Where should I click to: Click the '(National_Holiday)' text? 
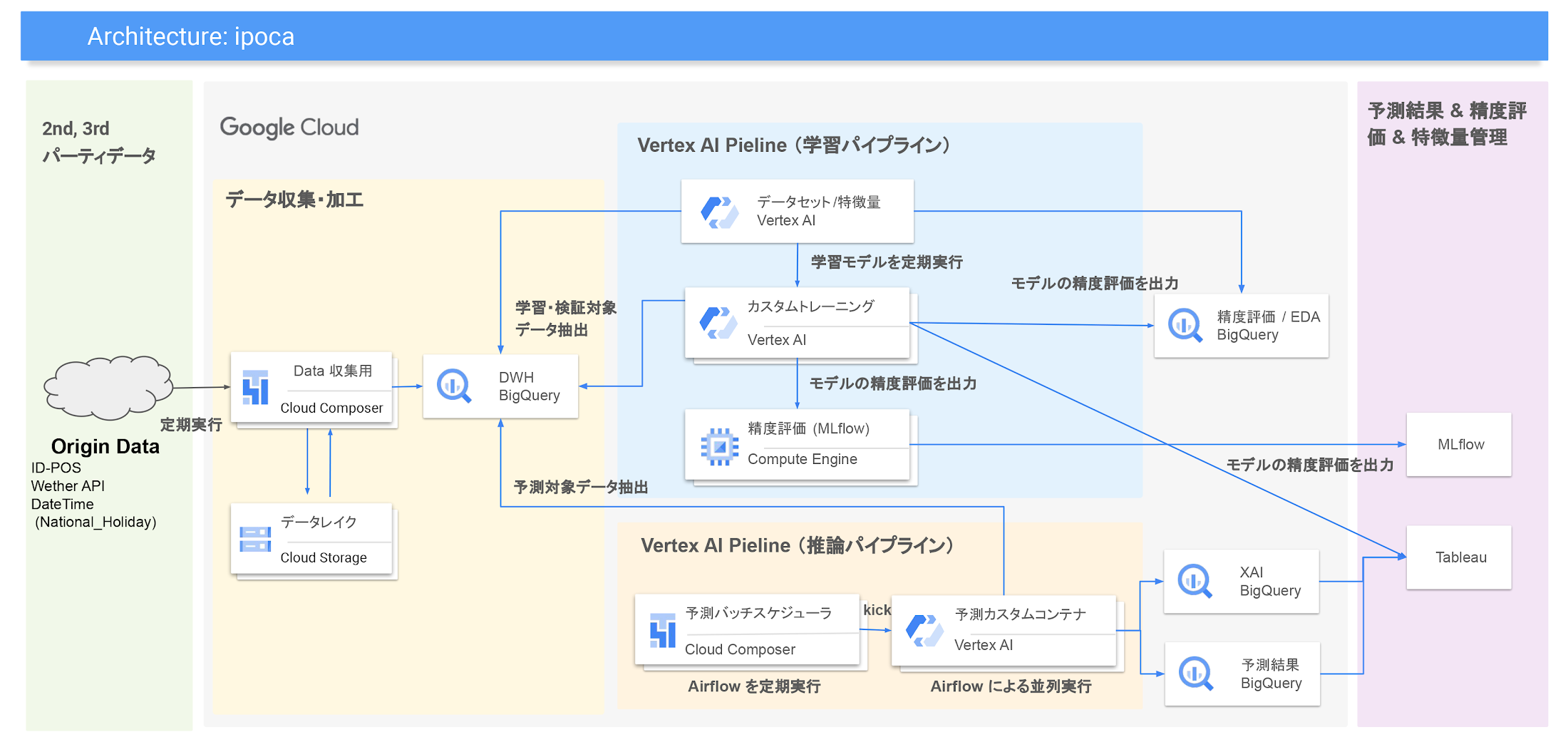point(96,522)
